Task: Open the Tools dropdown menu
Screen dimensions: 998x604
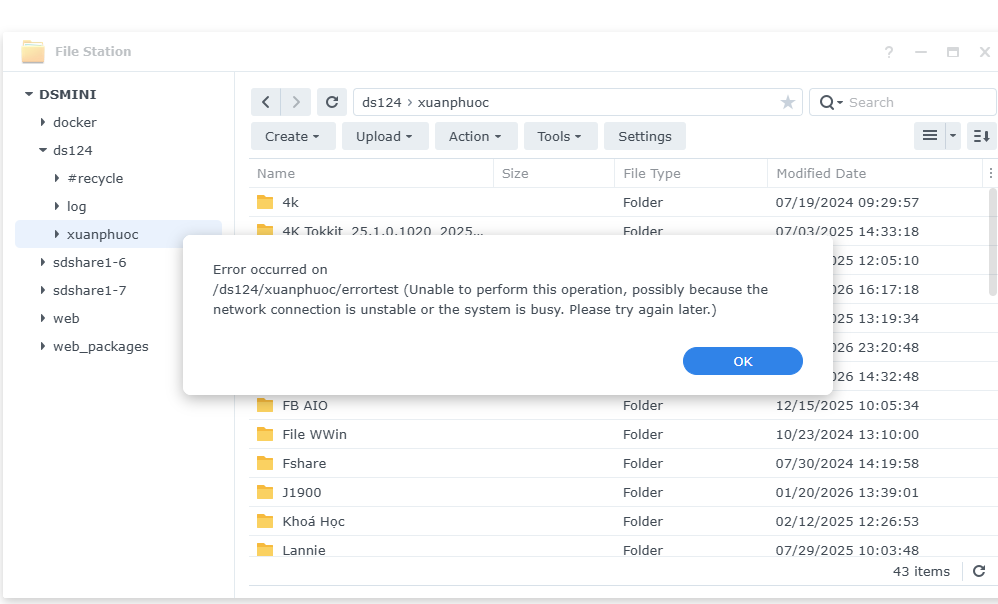Action: [x=560, y=136]
